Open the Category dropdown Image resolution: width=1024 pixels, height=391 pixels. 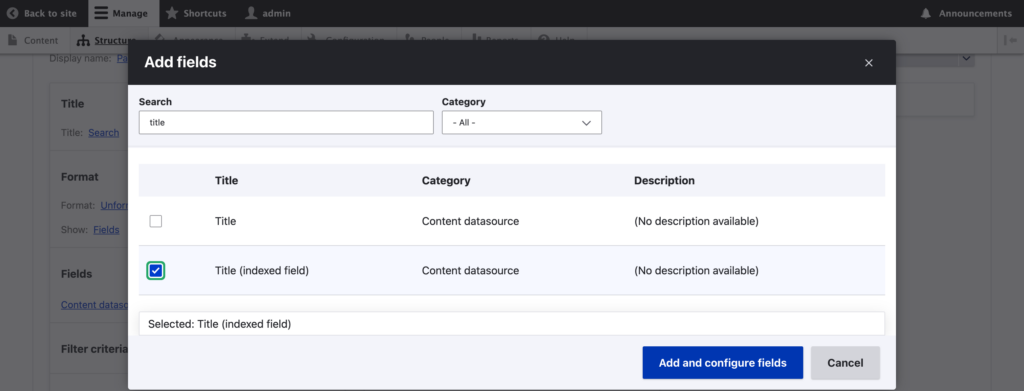point(522,122)
